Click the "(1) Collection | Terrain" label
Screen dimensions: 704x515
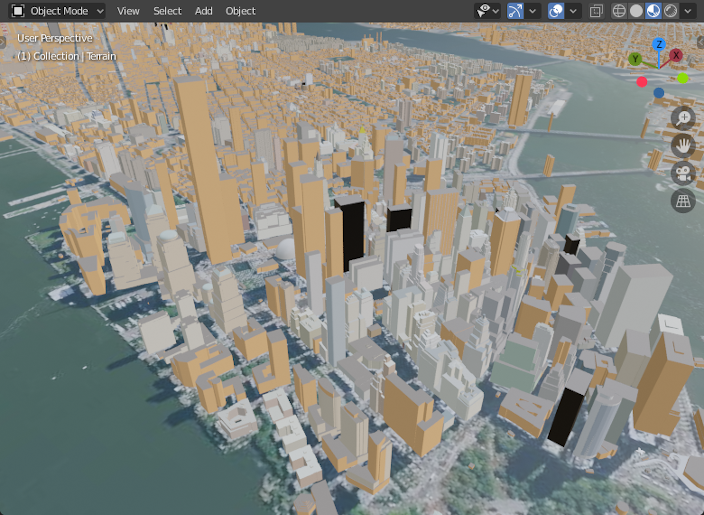(66, 56)
